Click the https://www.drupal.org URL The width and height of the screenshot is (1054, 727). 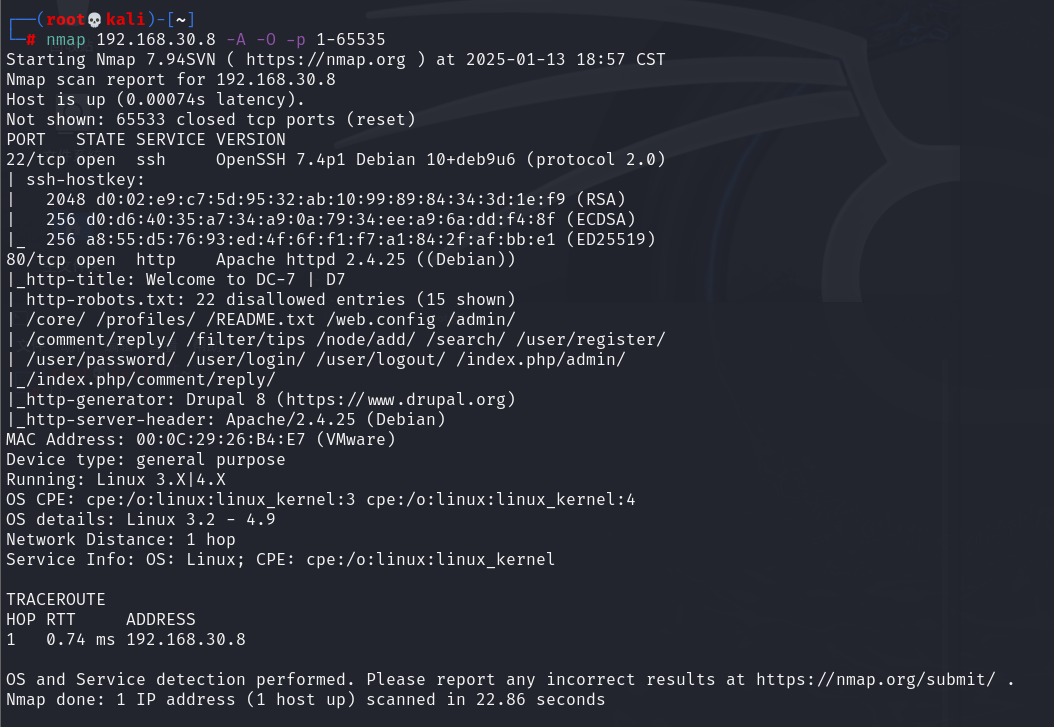(396, 400)
